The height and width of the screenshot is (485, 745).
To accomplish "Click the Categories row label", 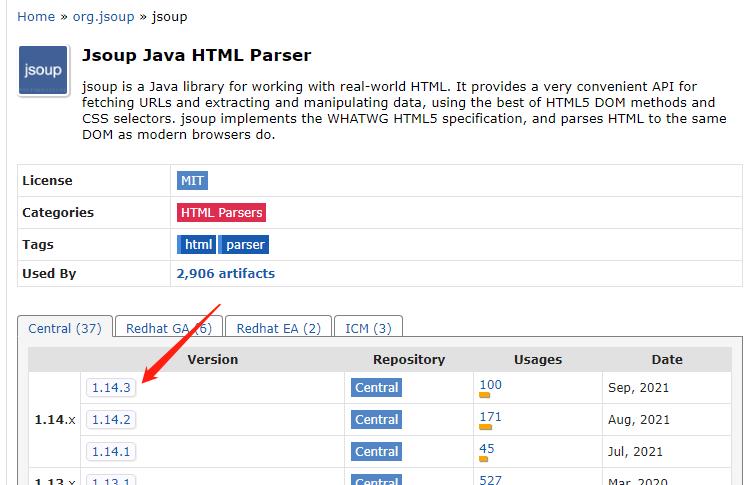I will 58,212.
